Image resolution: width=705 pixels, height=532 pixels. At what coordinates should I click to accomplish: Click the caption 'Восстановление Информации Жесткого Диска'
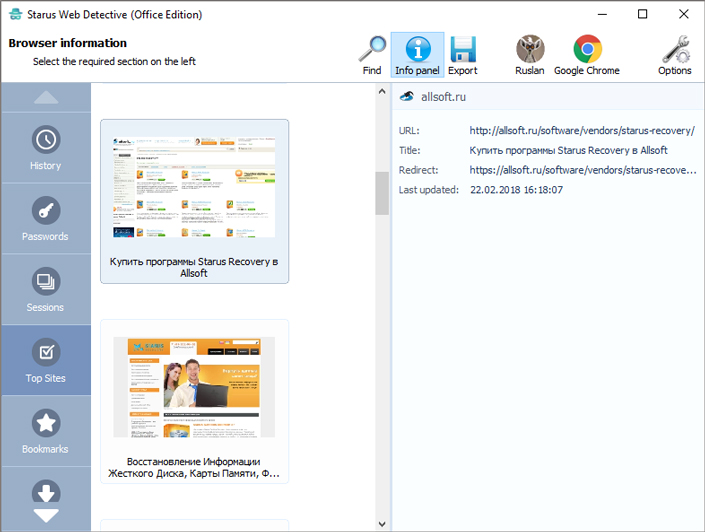pyautogui.click(x=194, y=468)
